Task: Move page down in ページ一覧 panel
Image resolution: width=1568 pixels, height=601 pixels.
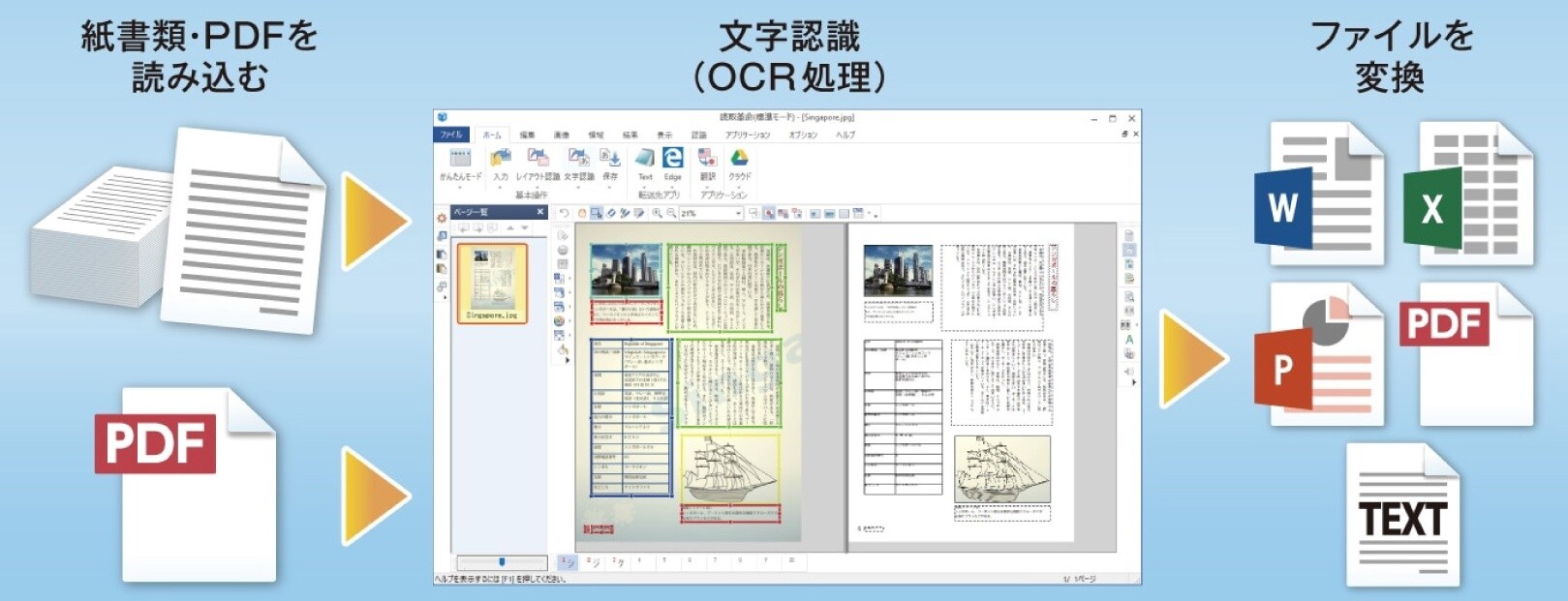Action: tap(525, 228)
